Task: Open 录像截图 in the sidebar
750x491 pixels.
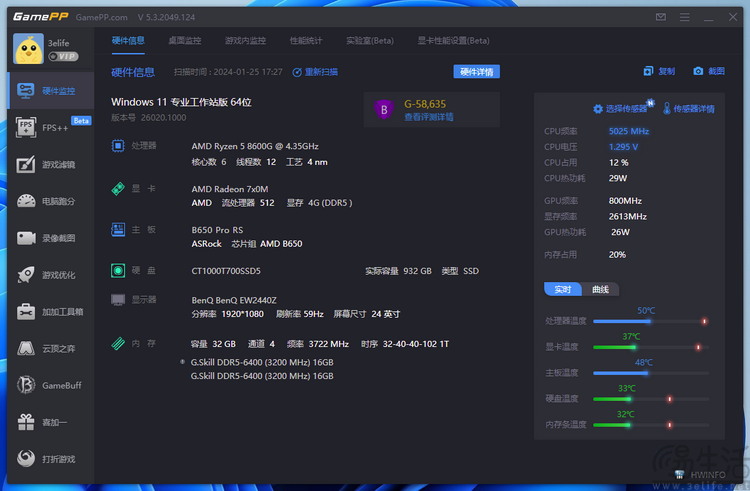Action: [51, 238]
